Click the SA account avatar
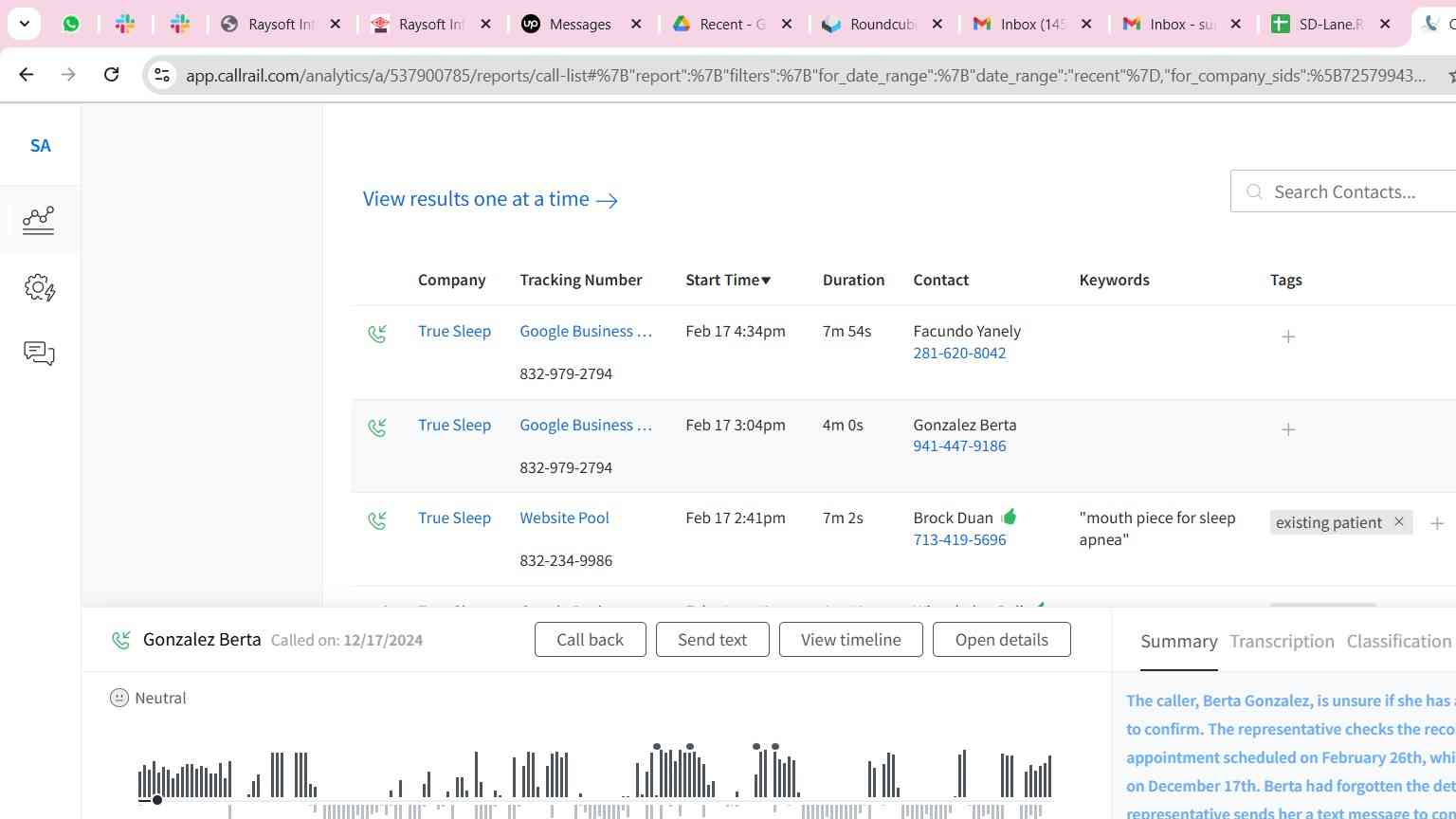This screenshot has width=1456, height=819. click(x=40, y=145)
